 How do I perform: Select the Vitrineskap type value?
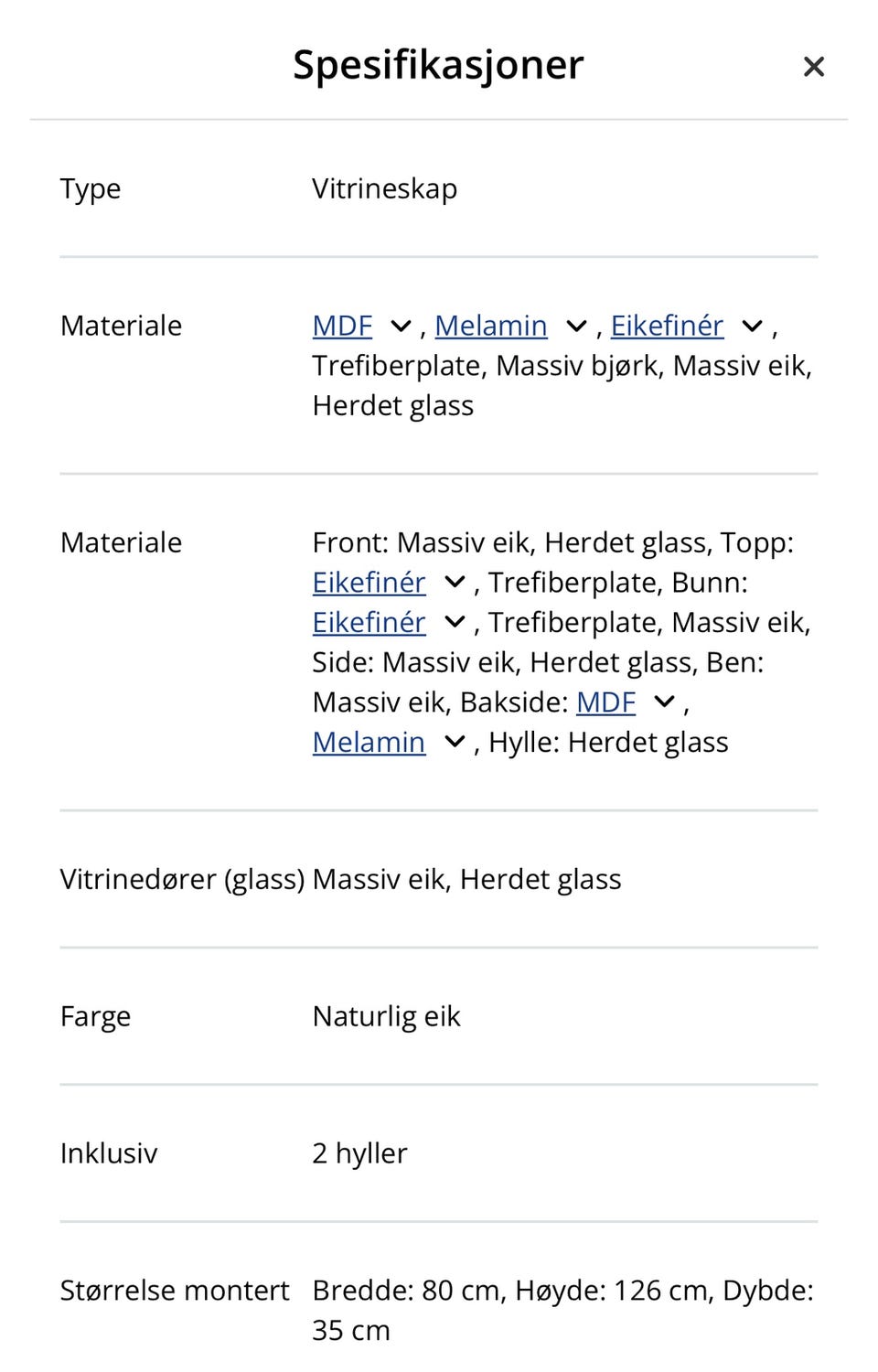(384, 188)
